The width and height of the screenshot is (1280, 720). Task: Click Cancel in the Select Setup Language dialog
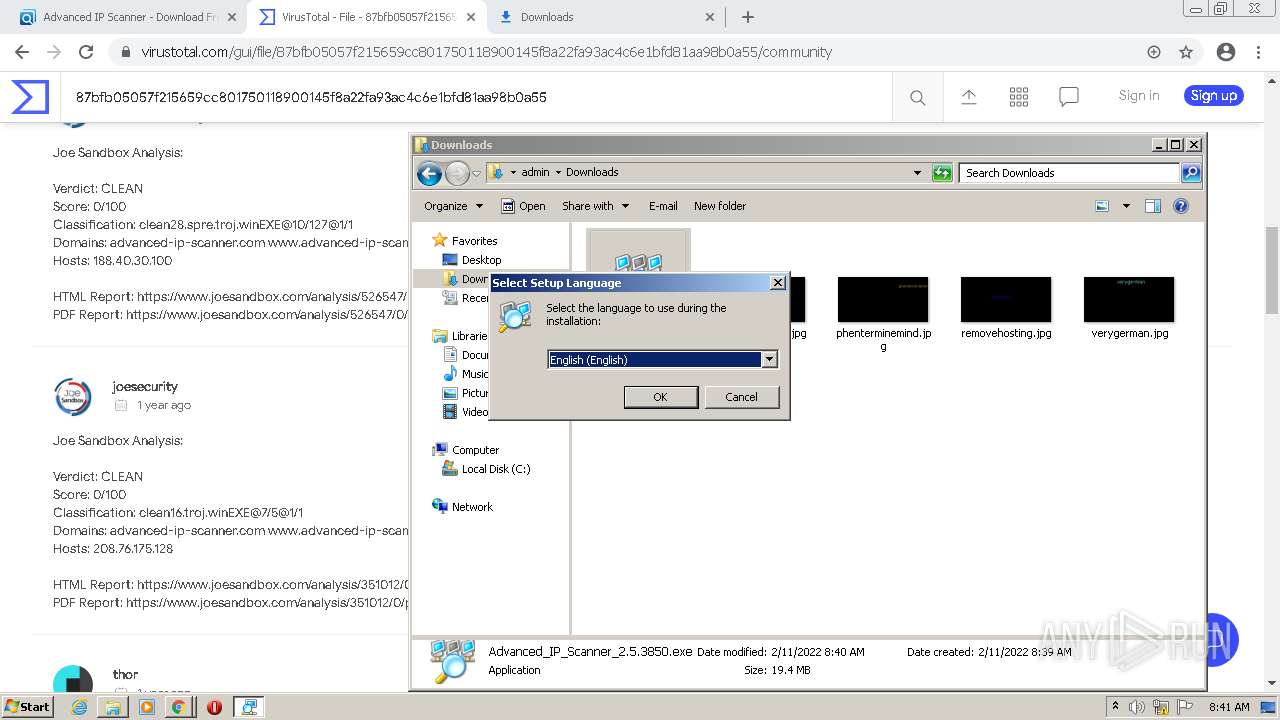(741, 397)
